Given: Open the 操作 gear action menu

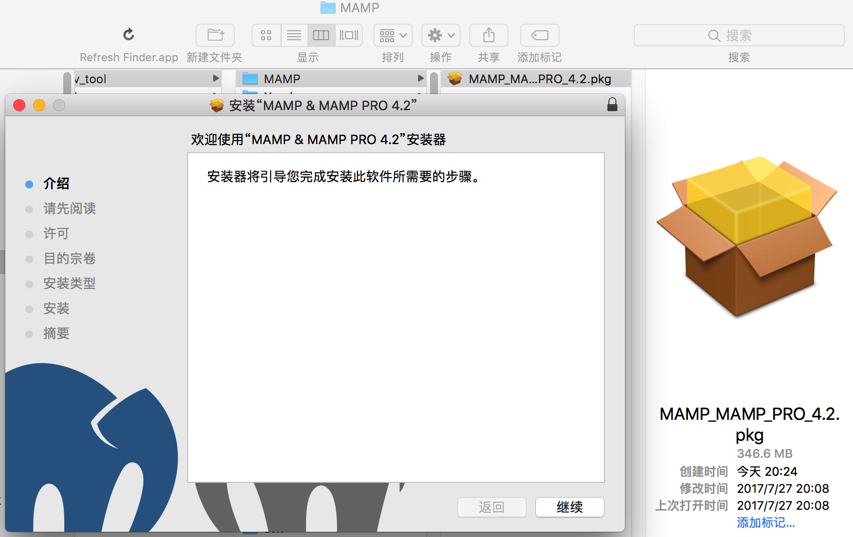Looking at the screenshot, I should pos(441,35).
